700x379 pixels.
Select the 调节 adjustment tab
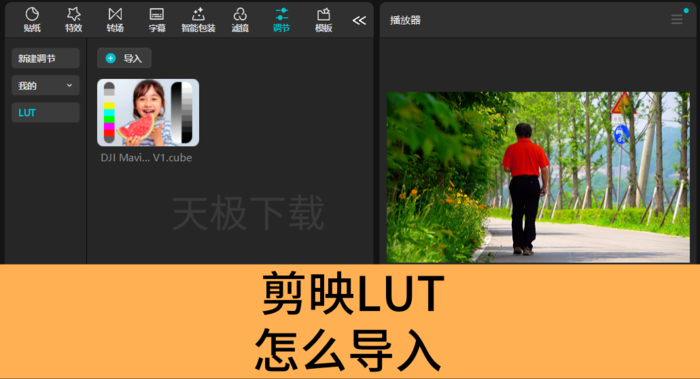[x=281, y=20]
